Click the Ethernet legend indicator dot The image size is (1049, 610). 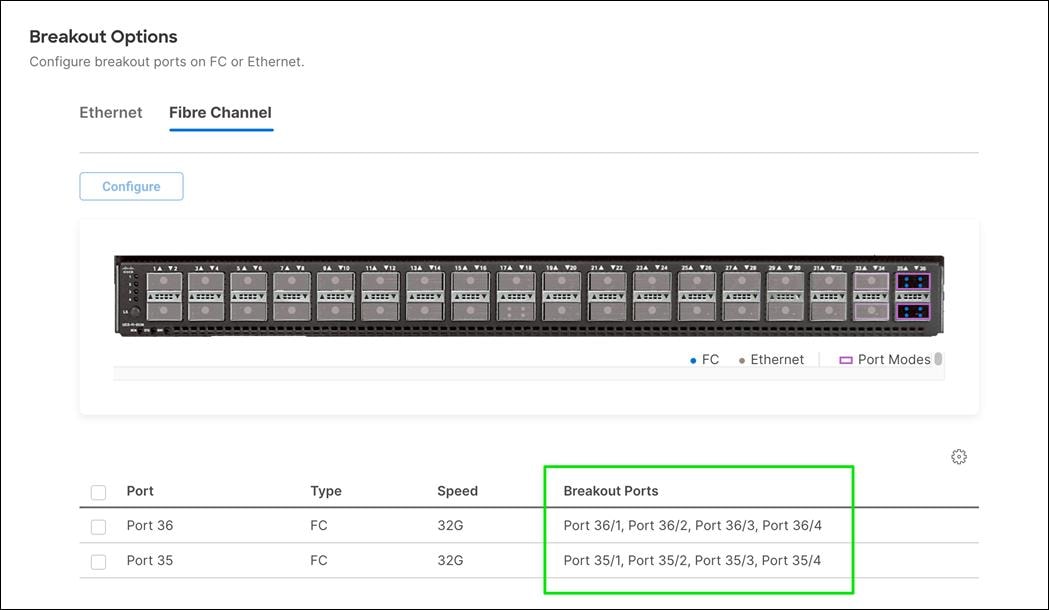pyautogui.click(x=742, y=359)
